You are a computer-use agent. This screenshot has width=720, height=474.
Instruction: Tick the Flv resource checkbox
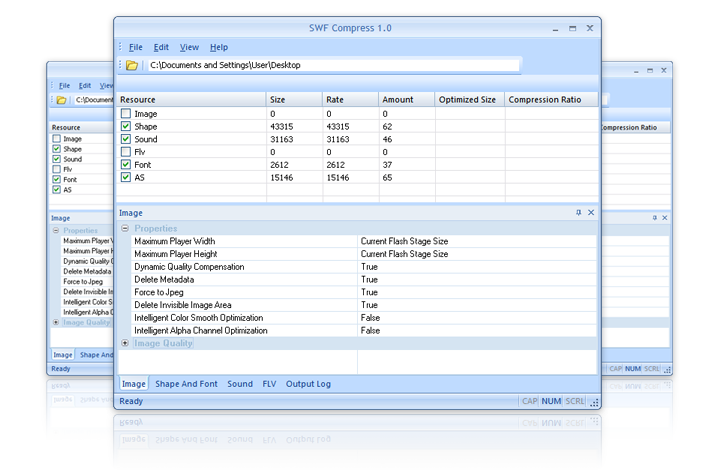(x=125, y=152)
